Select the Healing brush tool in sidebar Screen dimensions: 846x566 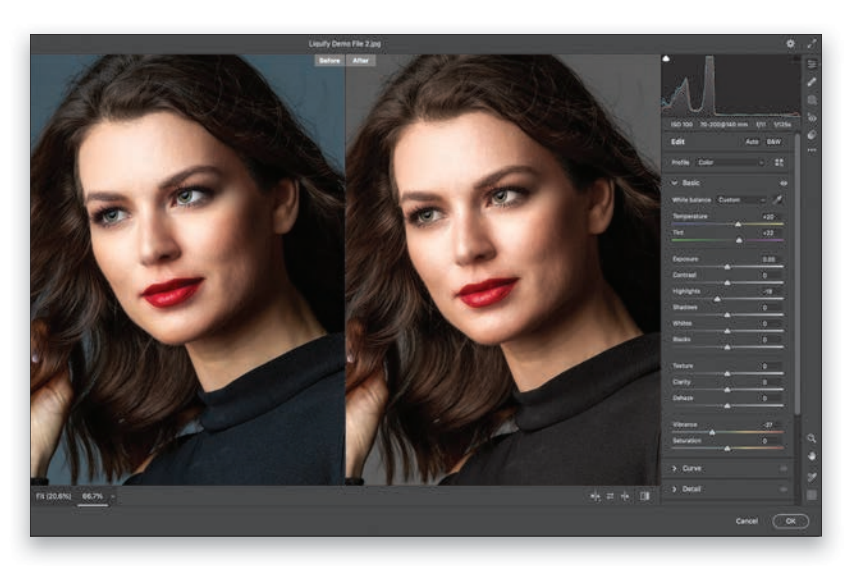812,82
